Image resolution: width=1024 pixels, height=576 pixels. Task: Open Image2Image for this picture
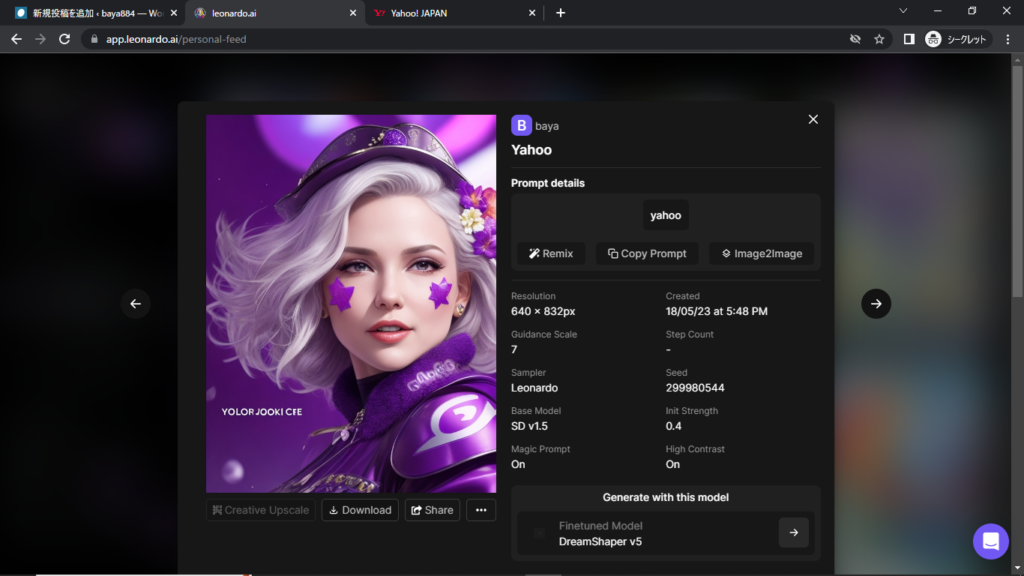coord(761,253)
